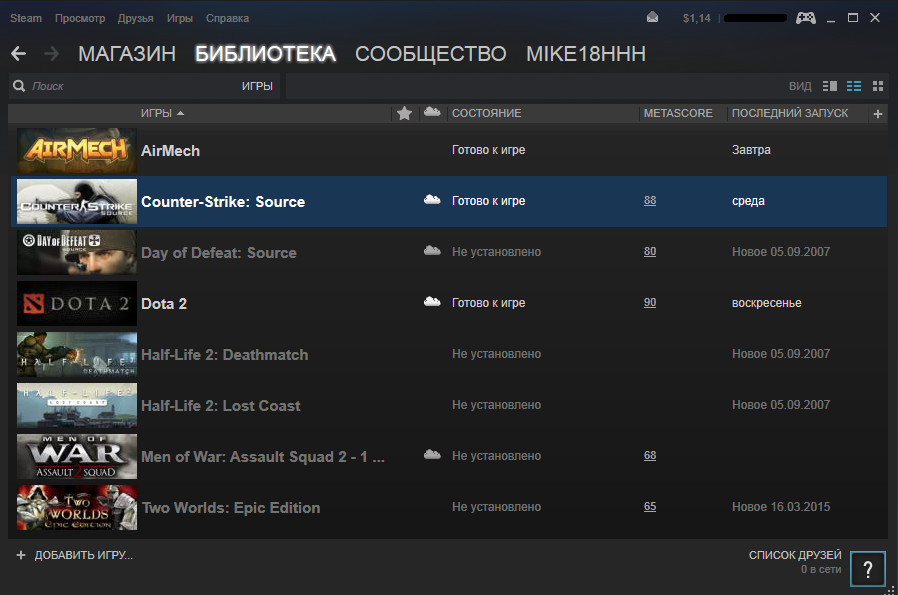
Task: Sort by СОСТОЯНИЕ column header
Action: 487,113
